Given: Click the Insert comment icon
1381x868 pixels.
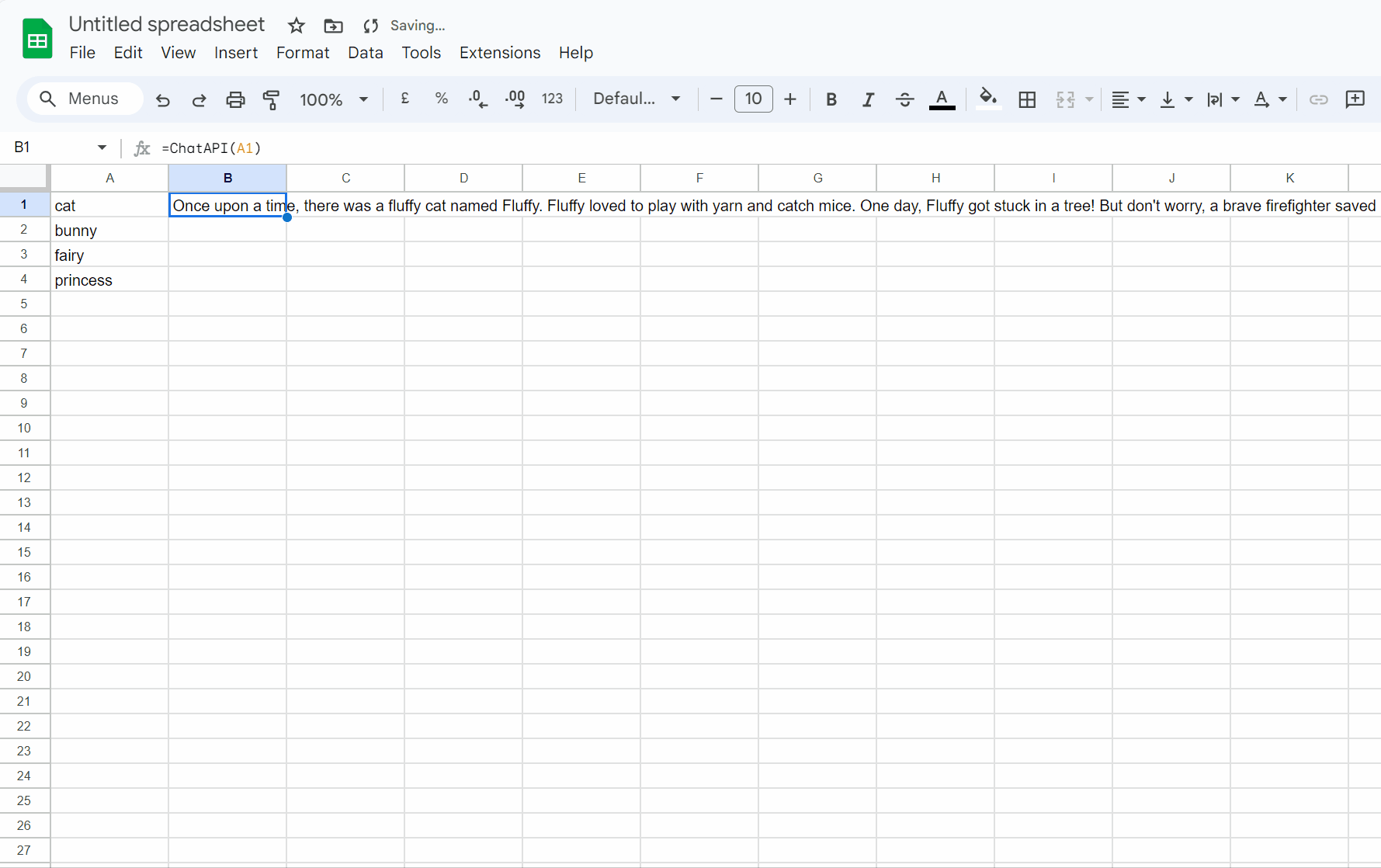Looking at the screenshot, I should (1355, 99).
